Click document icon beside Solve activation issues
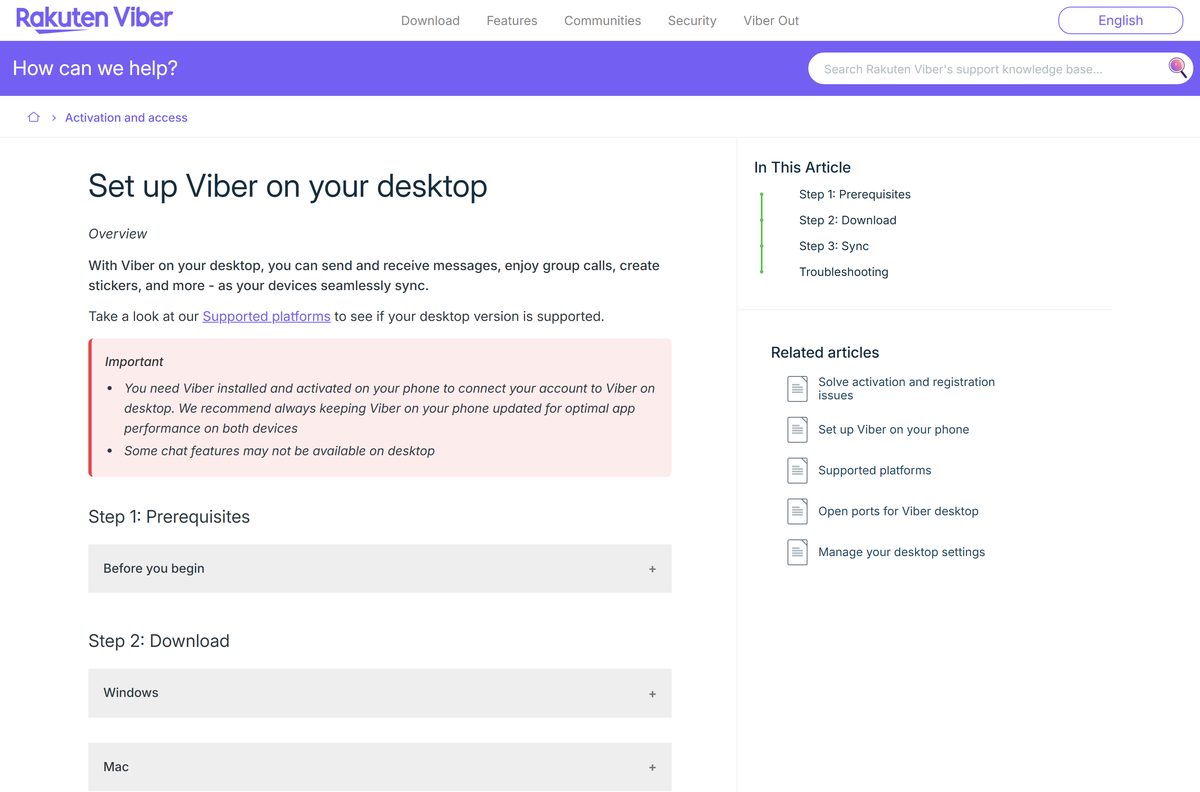This screenshot has width=1200, height=792. [x=797, y=389]
